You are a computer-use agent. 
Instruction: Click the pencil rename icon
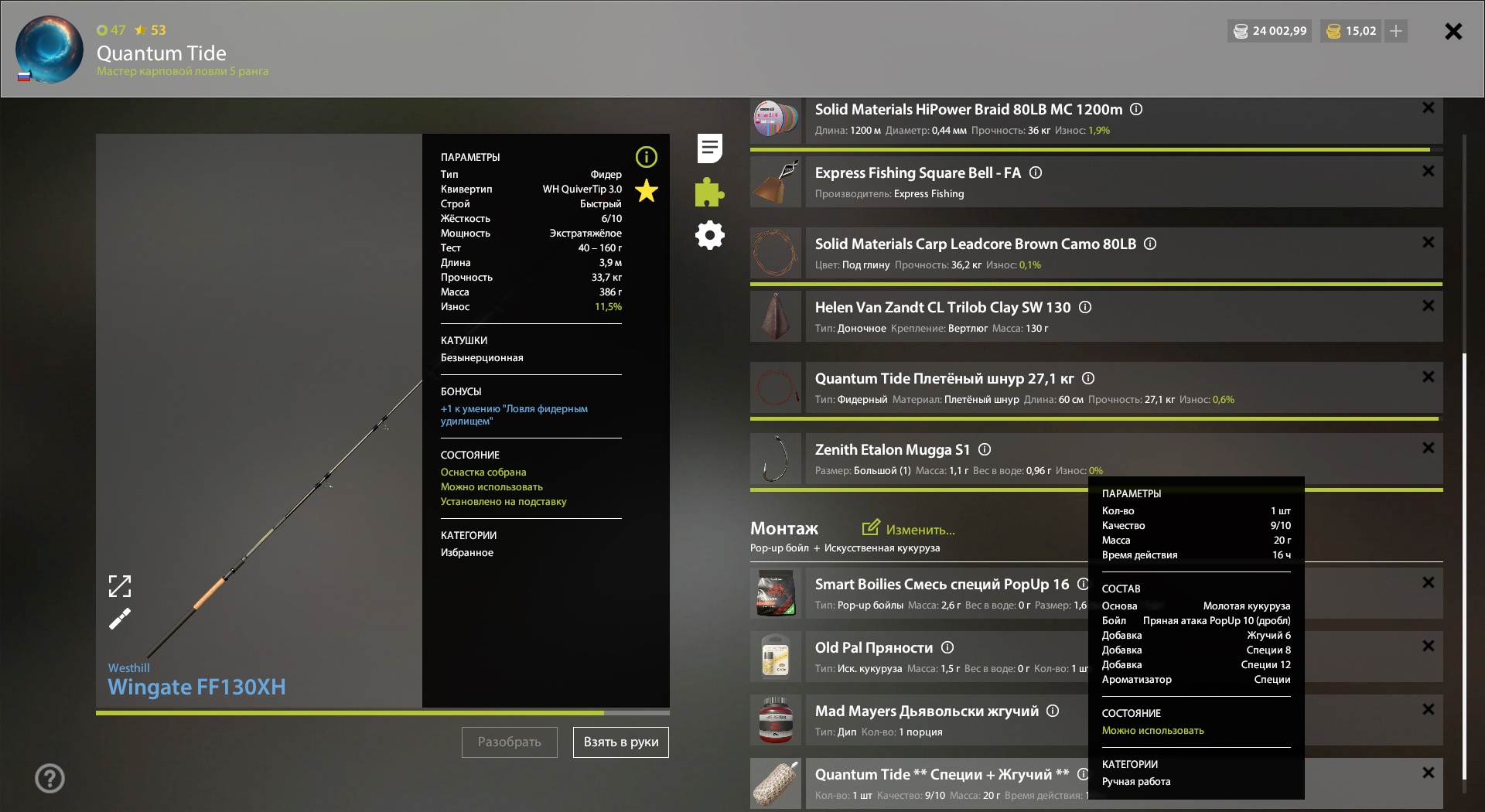click(120, 619)
